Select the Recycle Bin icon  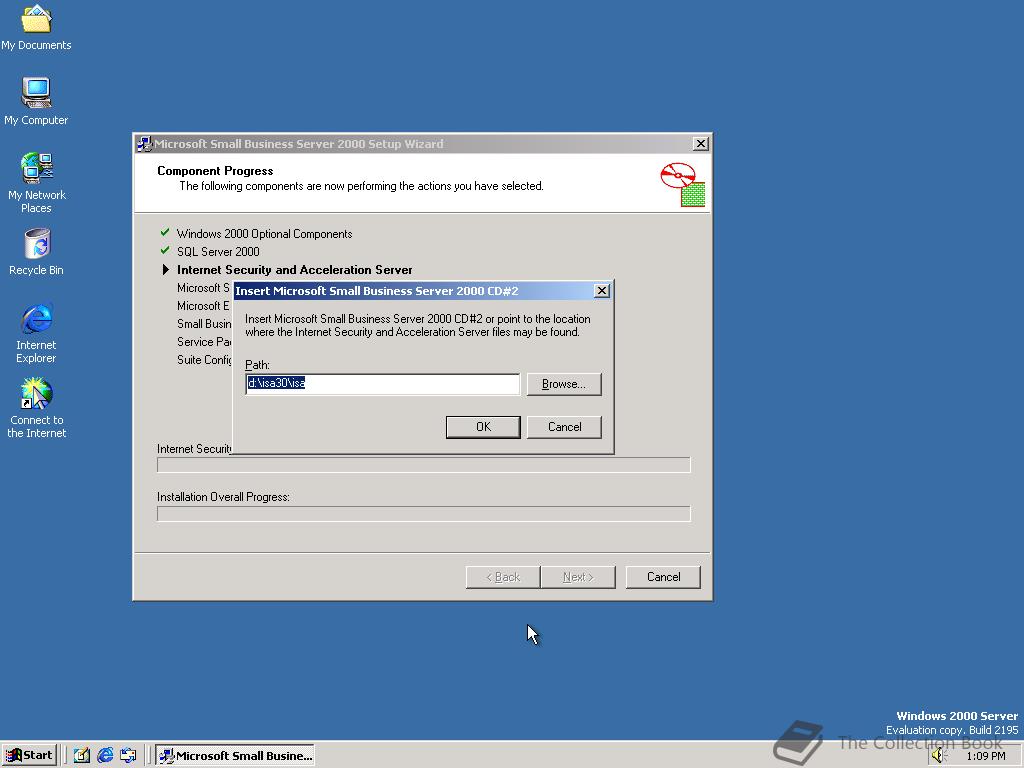point(36,252)
